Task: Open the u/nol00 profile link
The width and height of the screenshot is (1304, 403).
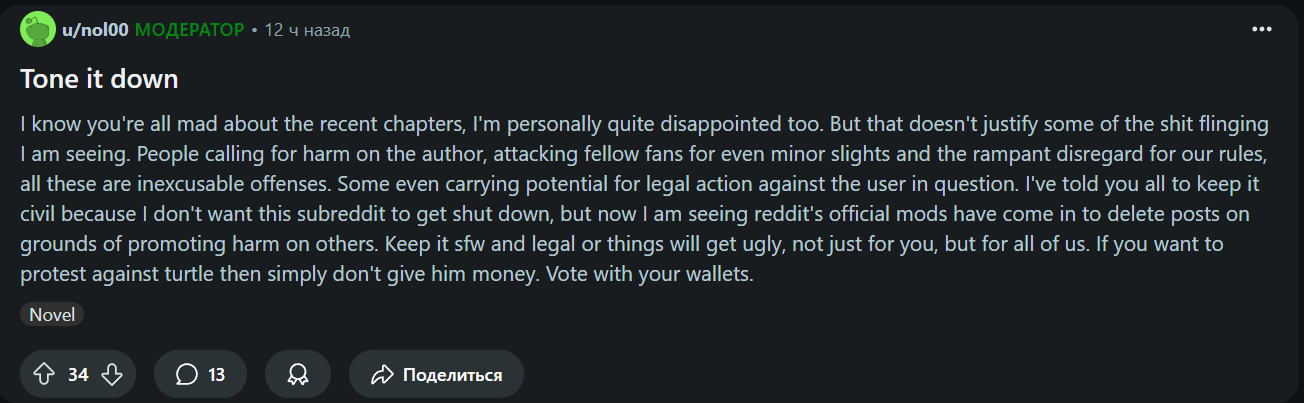Action: tap(95, 30)
